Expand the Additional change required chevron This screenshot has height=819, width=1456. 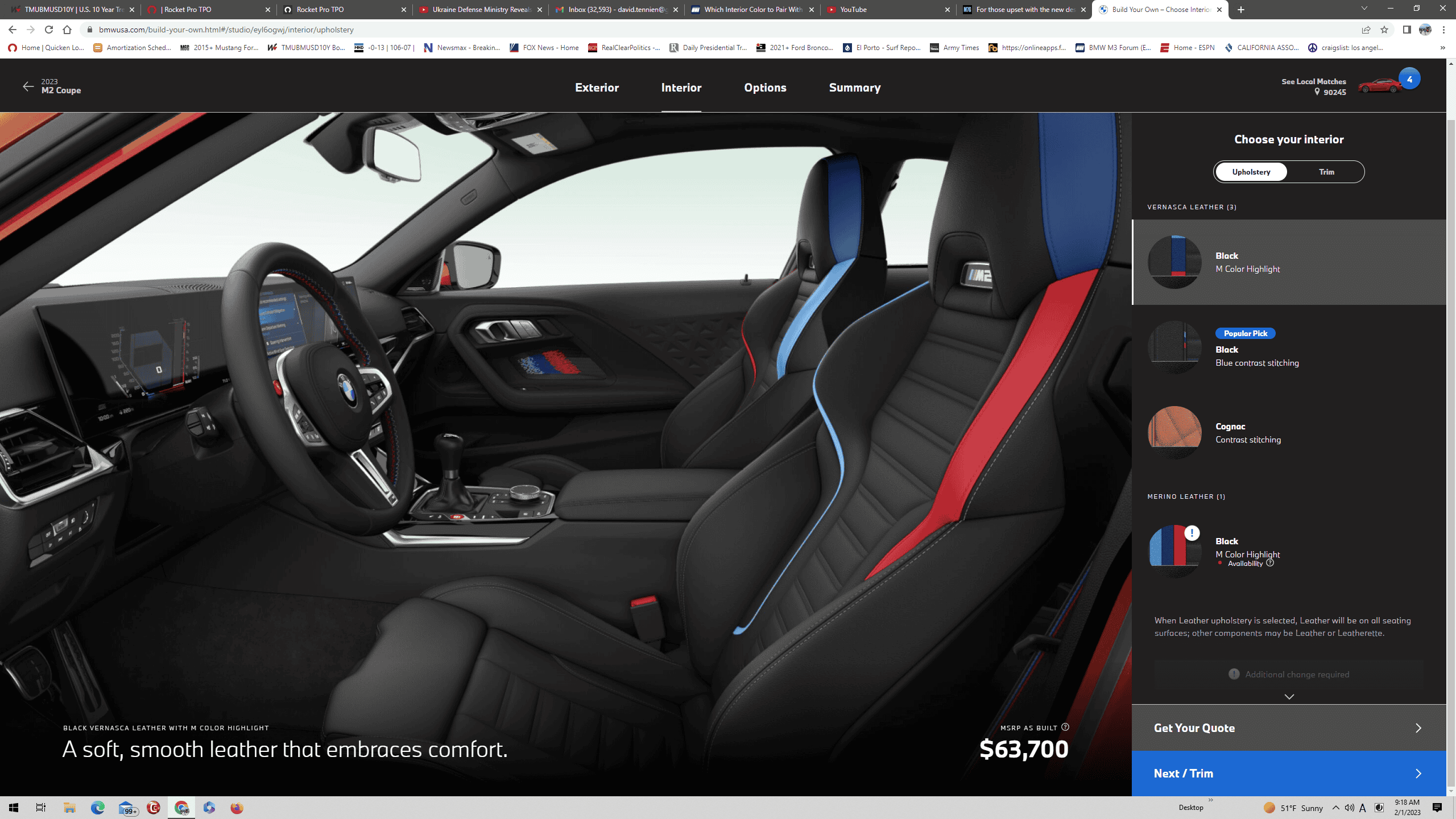pos(1289,697)
